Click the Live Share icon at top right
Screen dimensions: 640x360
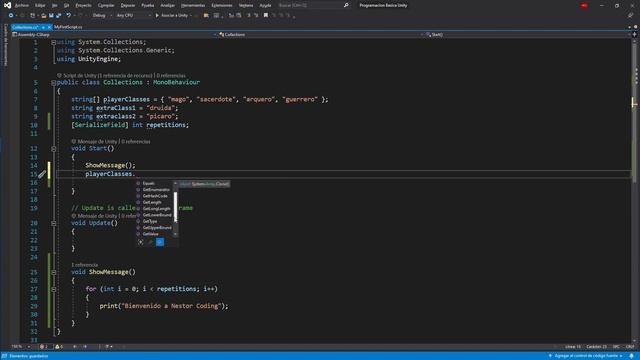click(x=630, y=16)
